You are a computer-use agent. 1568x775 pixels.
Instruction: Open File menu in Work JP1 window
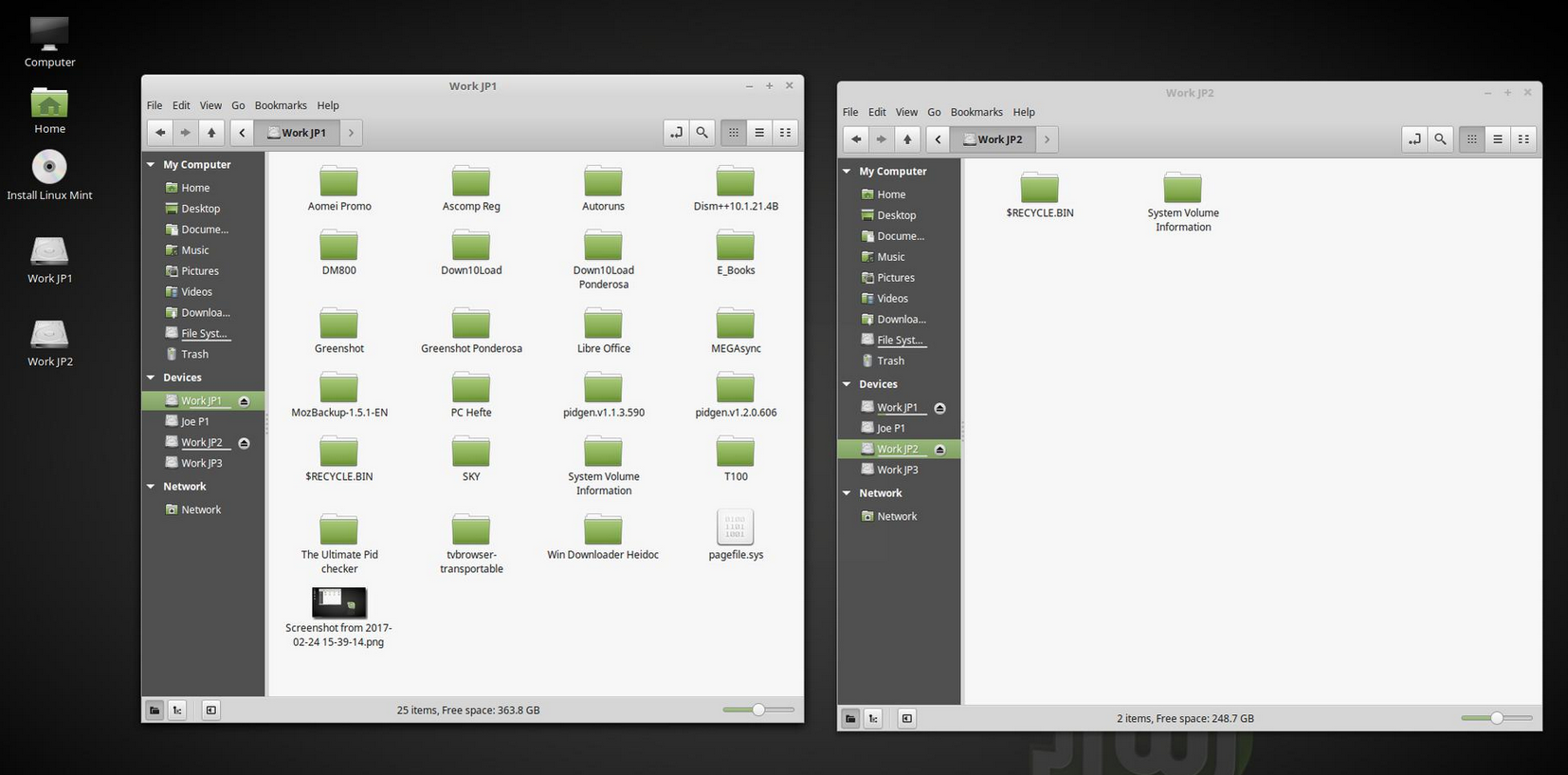(x=155, y=105)
